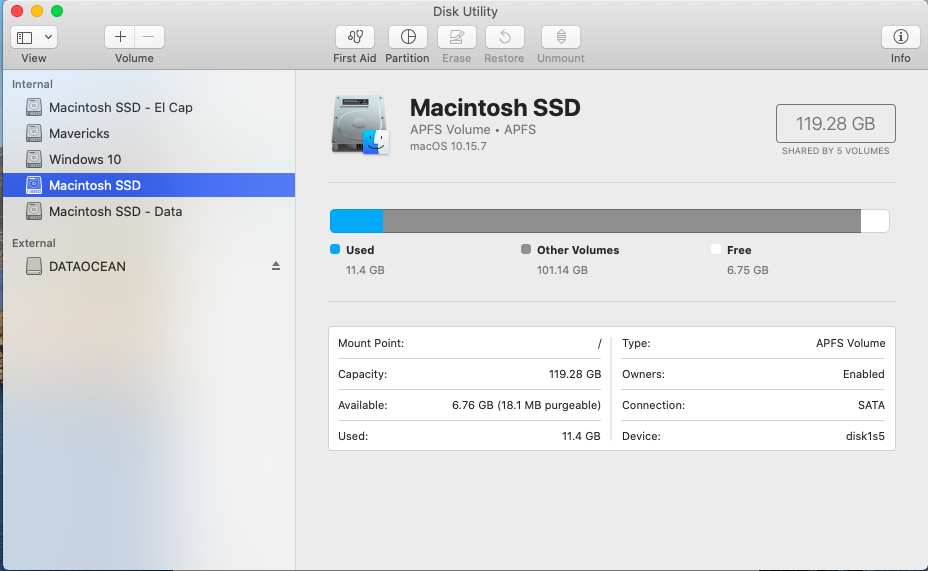The height and width of the screenshot is (571, 928).
Task: Click the blue Used legend swatch
Action: pyautogui.click(x=335, y=249)
